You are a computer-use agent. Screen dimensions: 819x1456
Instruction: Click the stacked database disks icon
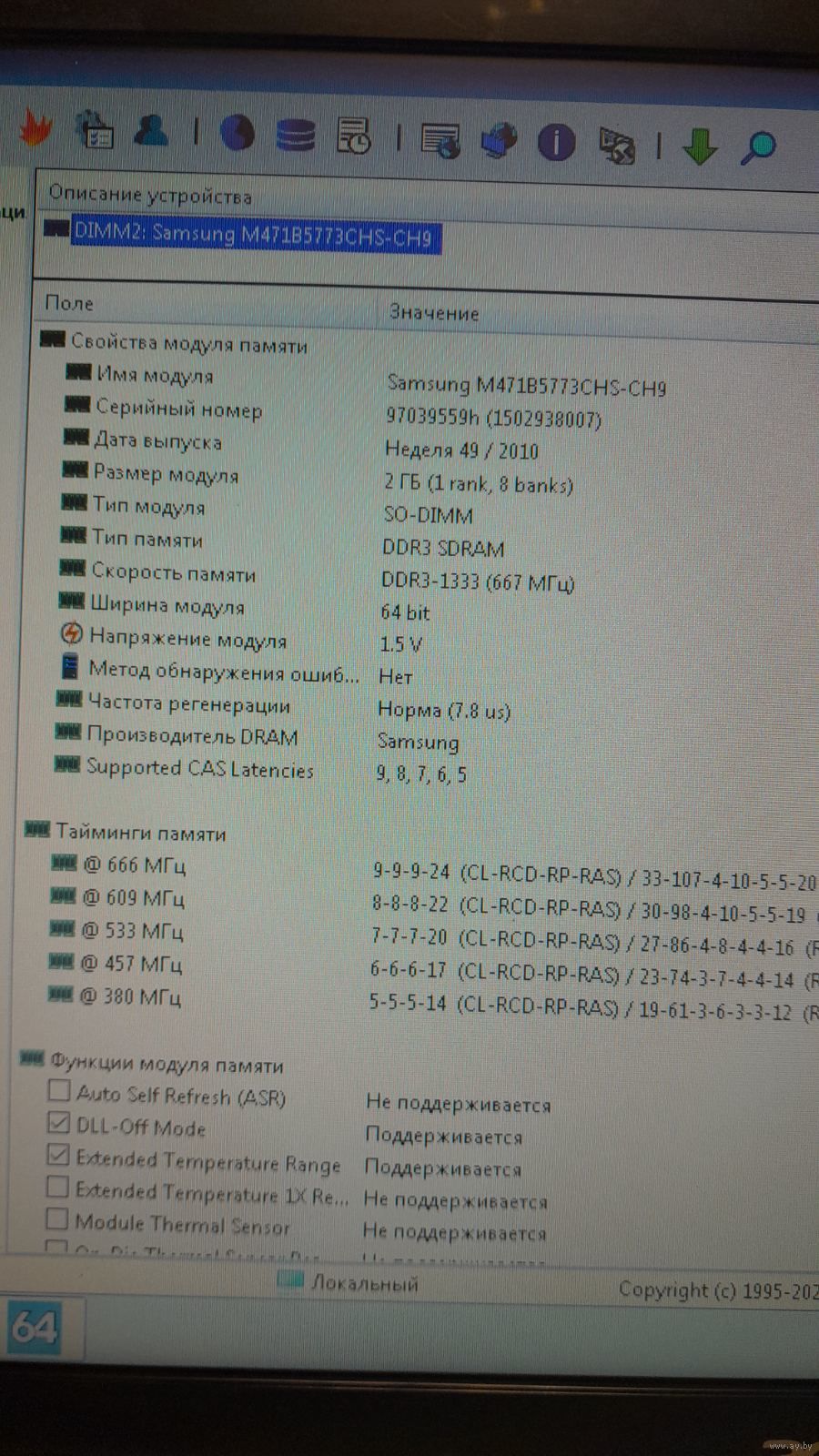coord(295,136)
